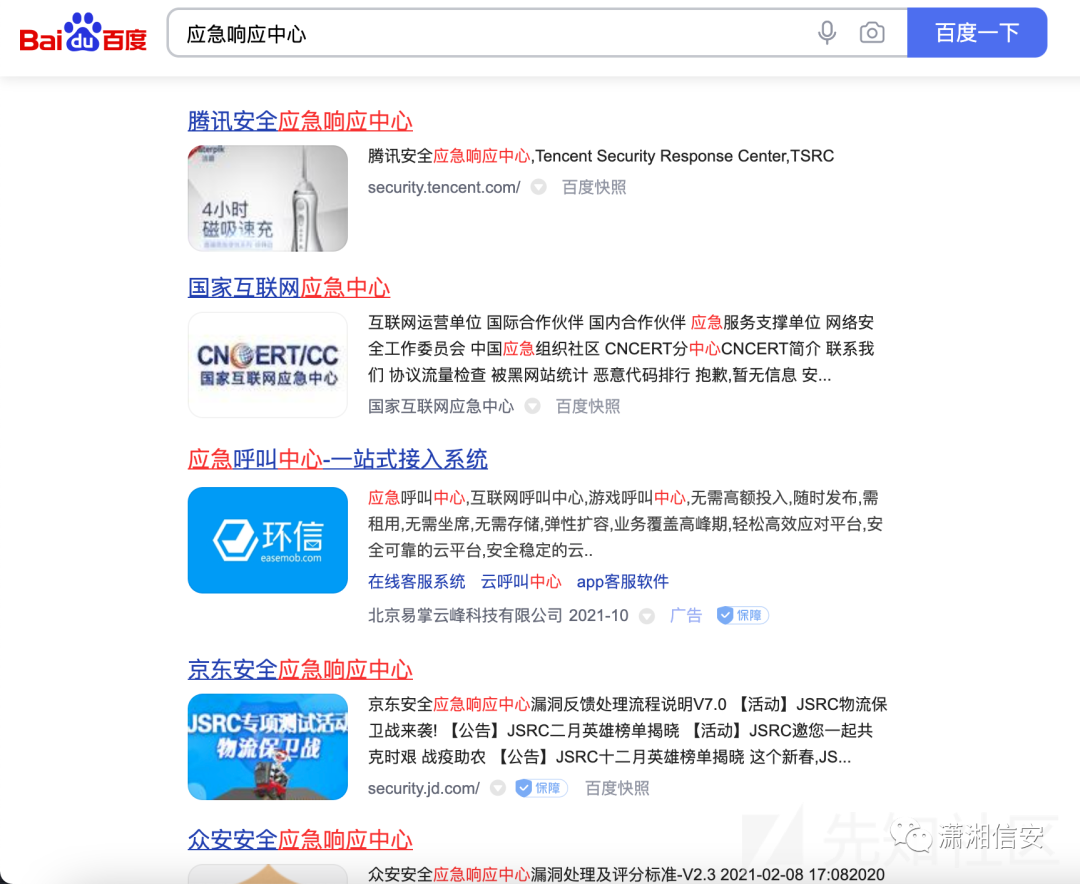Open image search camera icon
Screen dimensions: 1080x884
pyautogui.click(x=871, y=32)
